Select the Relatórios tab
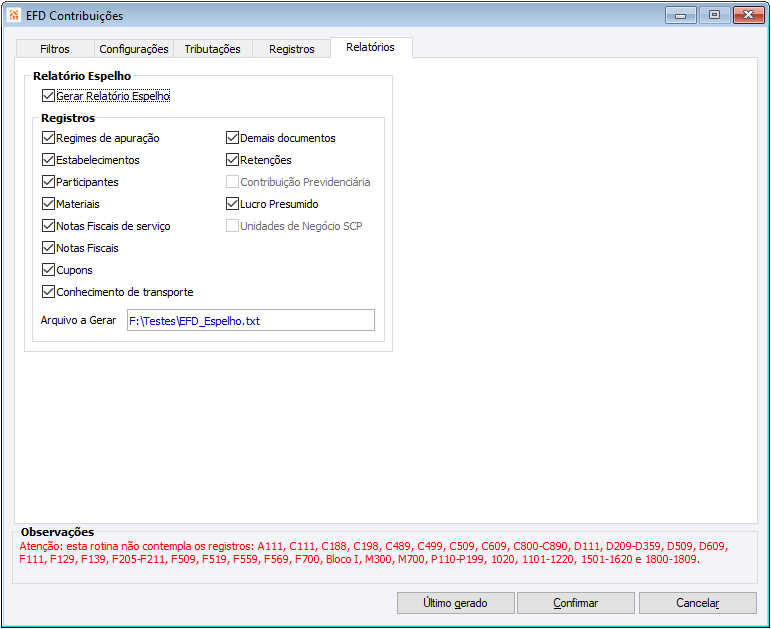The image size is (771, 629). pyautogui.click(x=371, y=47)
